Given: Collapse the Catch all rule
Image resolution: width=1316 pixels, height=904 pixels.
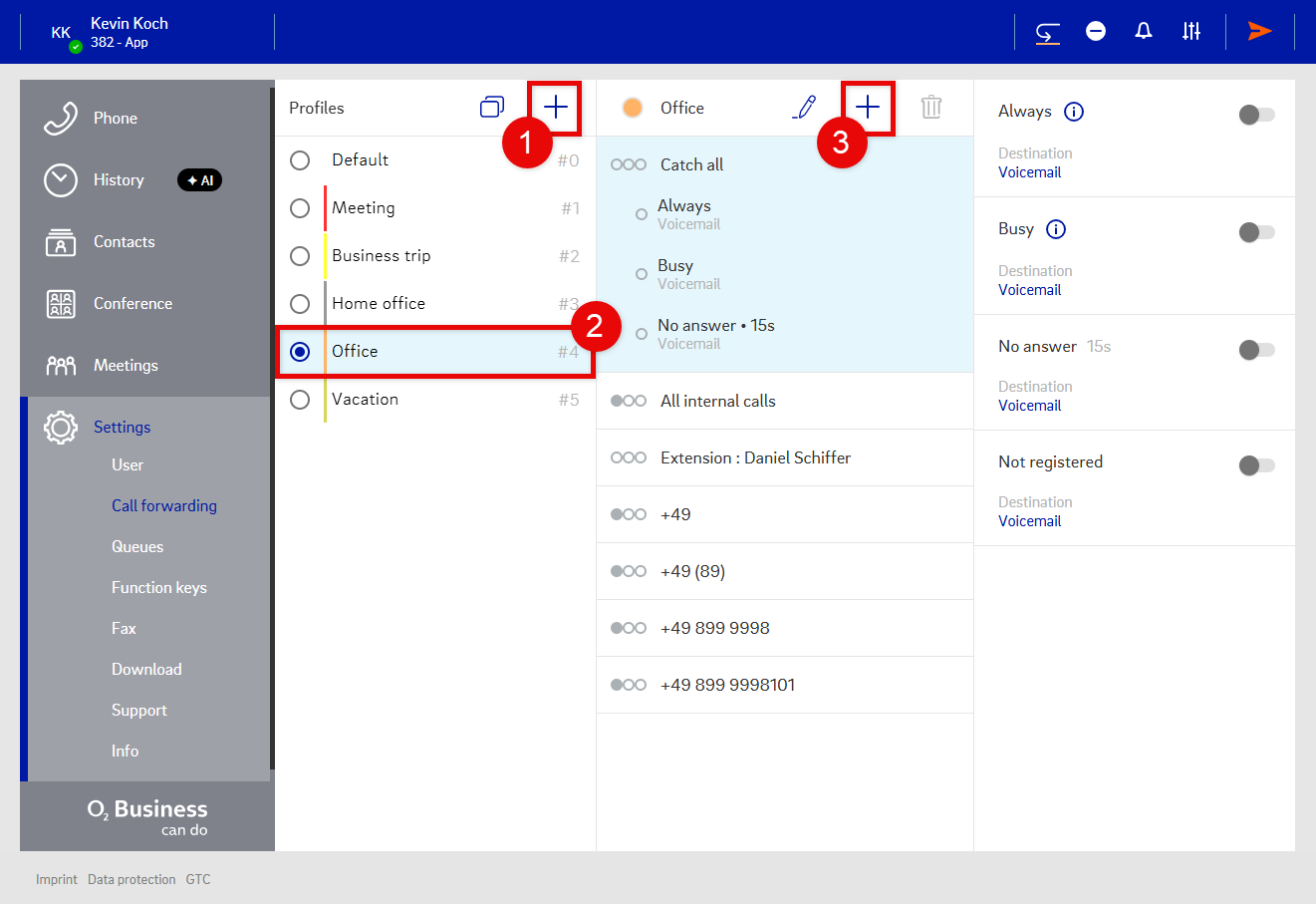Looking at the screenshot, I should [x=691, y=164].
